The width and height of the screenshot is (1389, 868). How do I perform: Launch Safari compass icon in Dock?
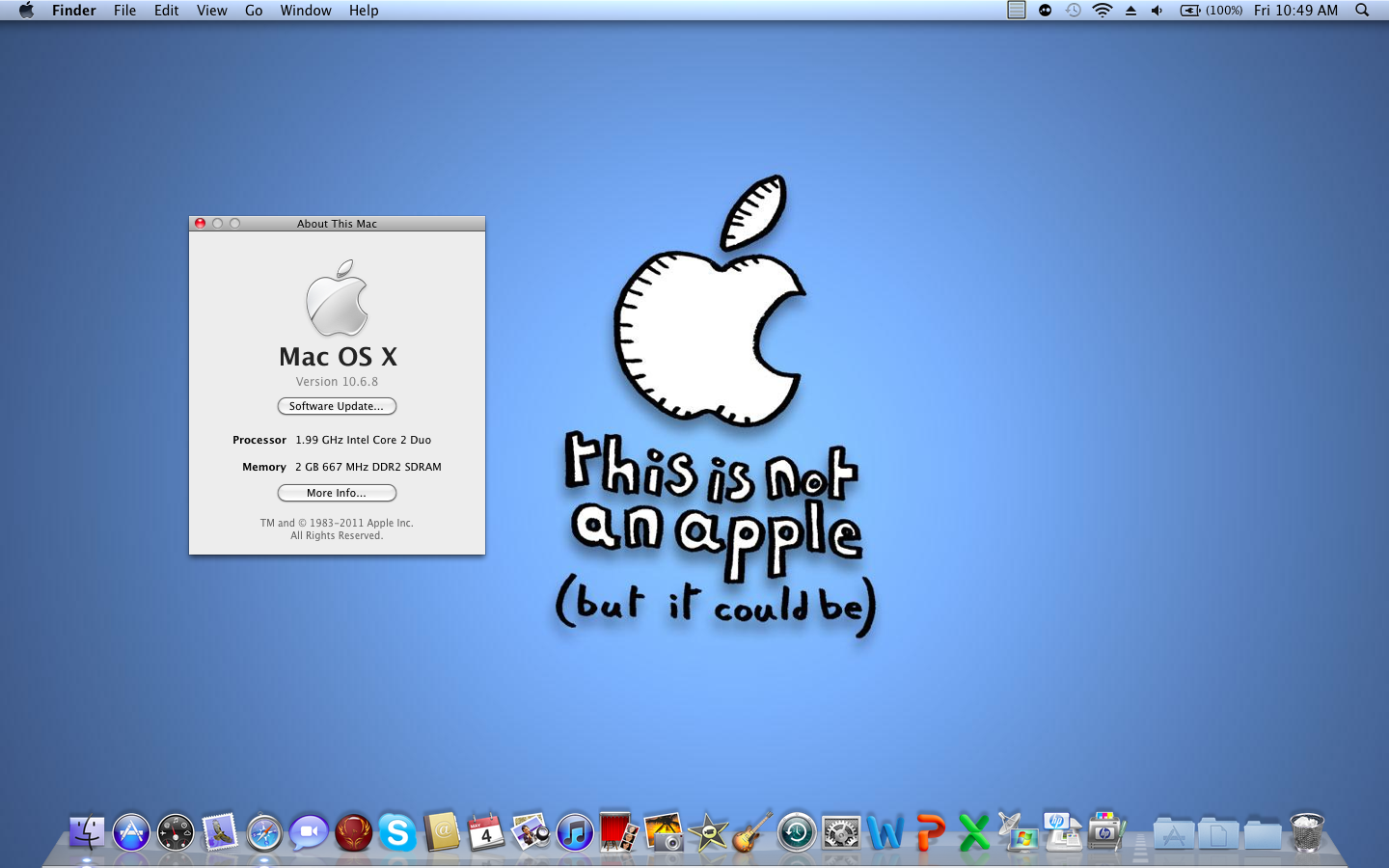click(x=264, y=832)
